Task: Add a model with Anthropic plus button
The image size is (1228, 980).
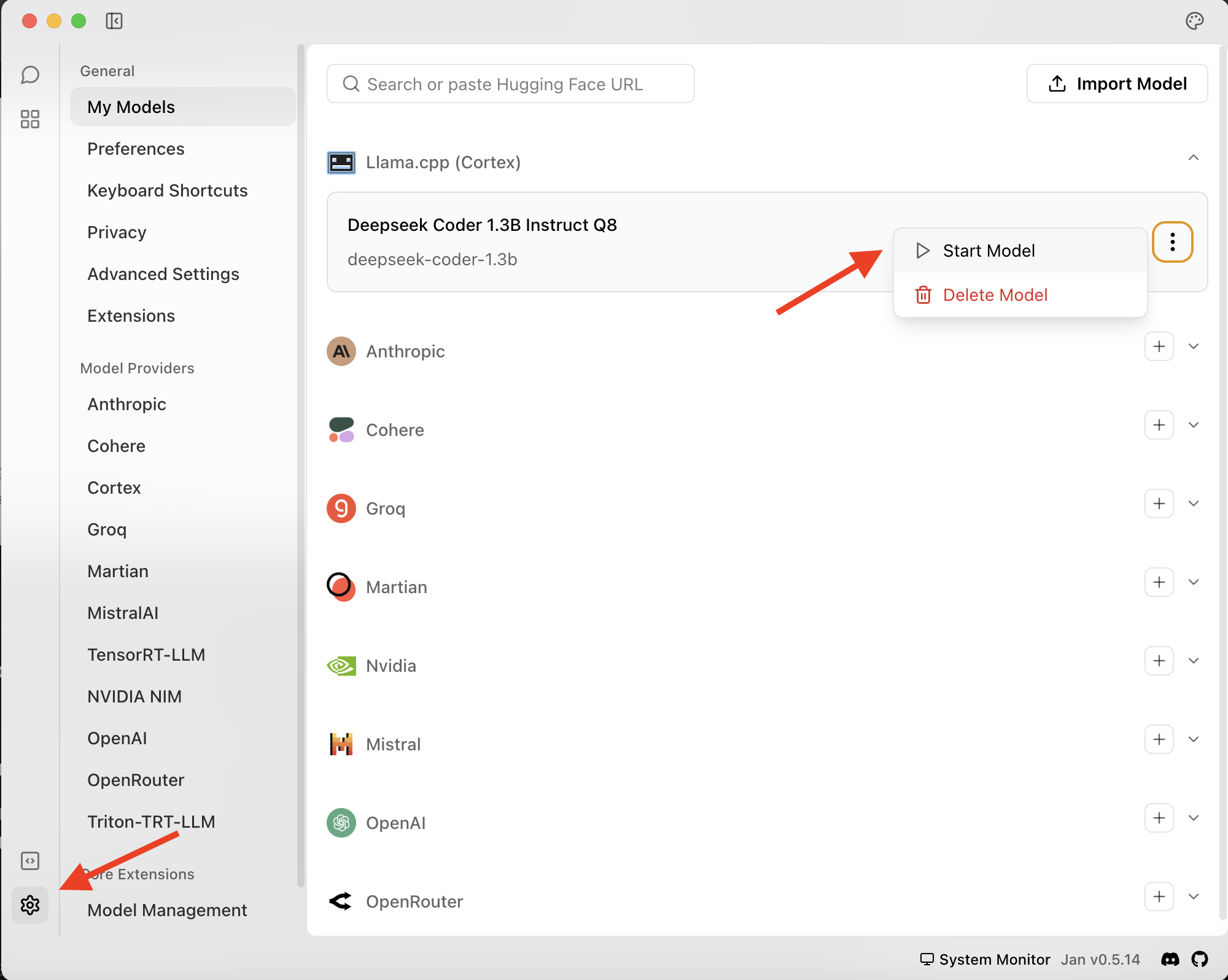Action: point(1159,346)
